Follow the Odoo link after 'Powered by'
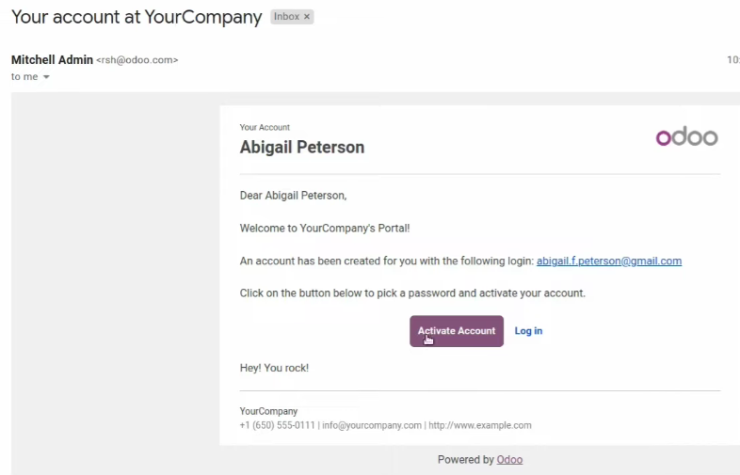Image resolution: width=740 pixels, height=475 pixels. click(509, 459)
